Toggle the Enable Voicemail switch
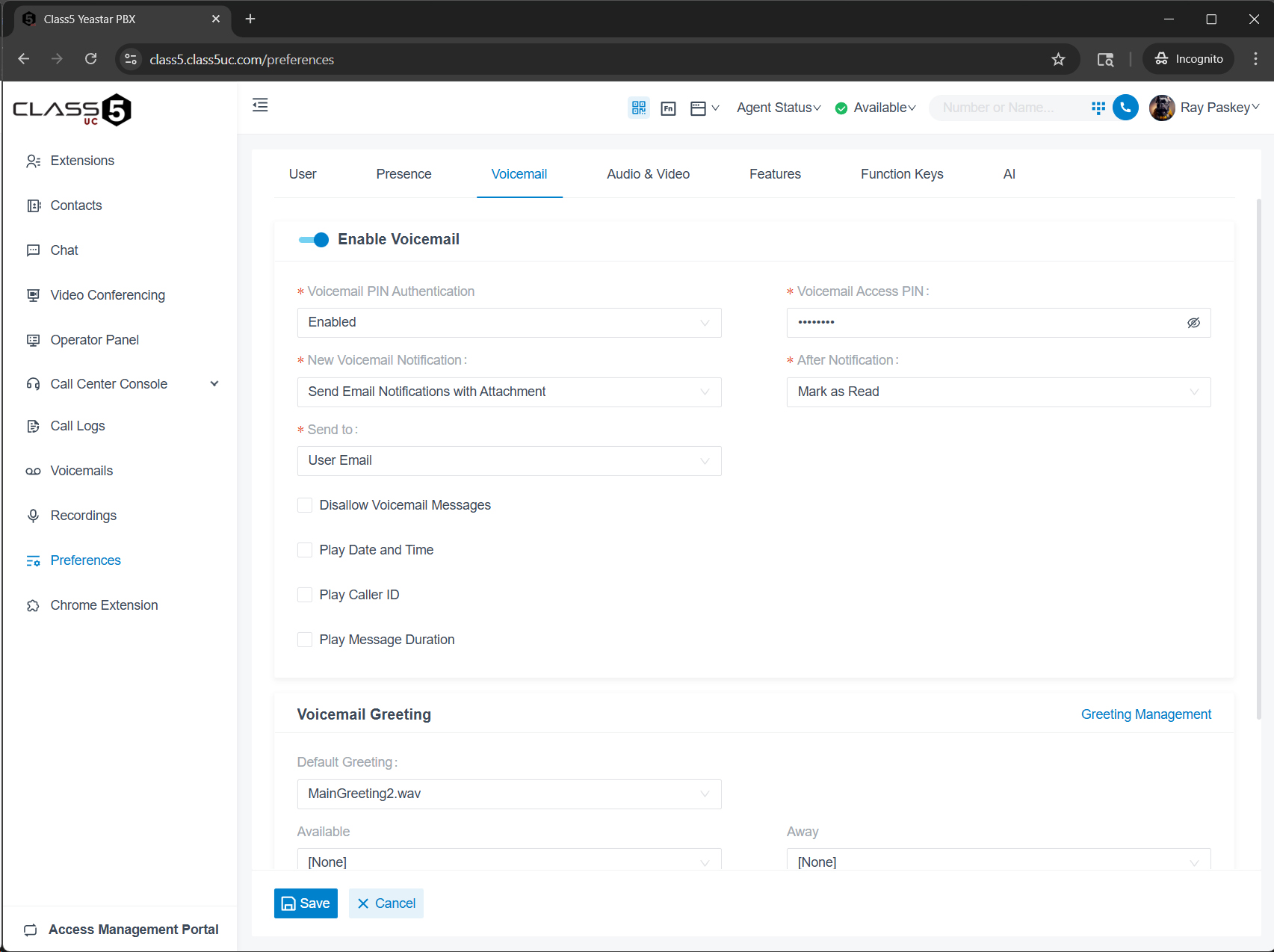 point(314,240)
